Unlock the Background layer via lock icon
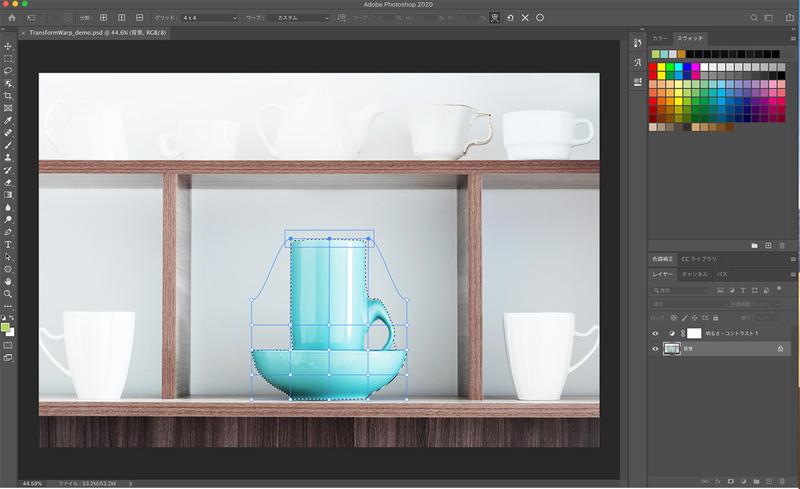 point(780,349)
